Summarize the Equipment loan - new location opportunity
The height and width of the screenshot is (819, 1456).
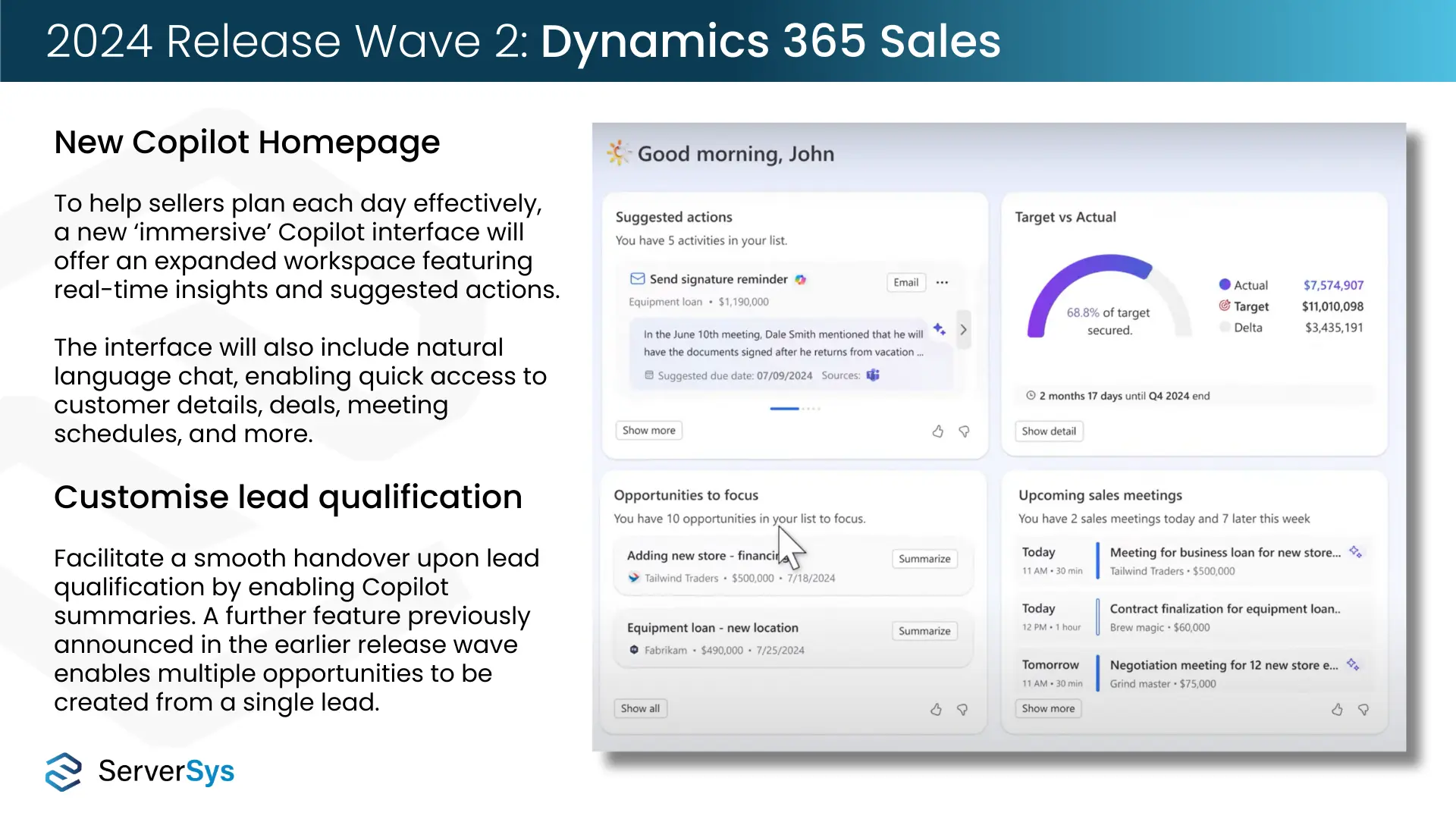[x=924, y=631]
